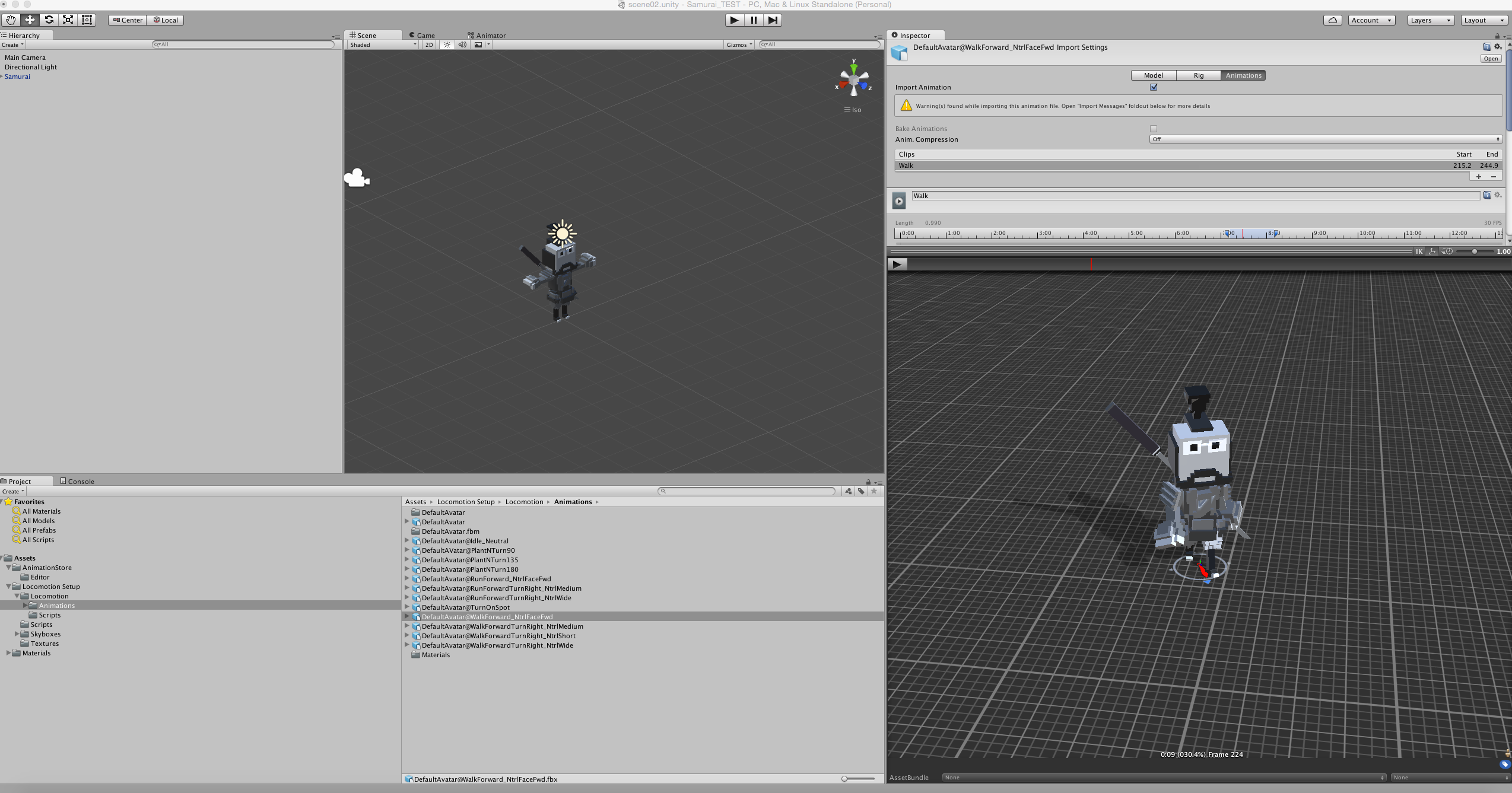The width and height of the screenshot is (1512, 793).
Task: Click the scene orientation gizmo
Action: pos(854,79)
